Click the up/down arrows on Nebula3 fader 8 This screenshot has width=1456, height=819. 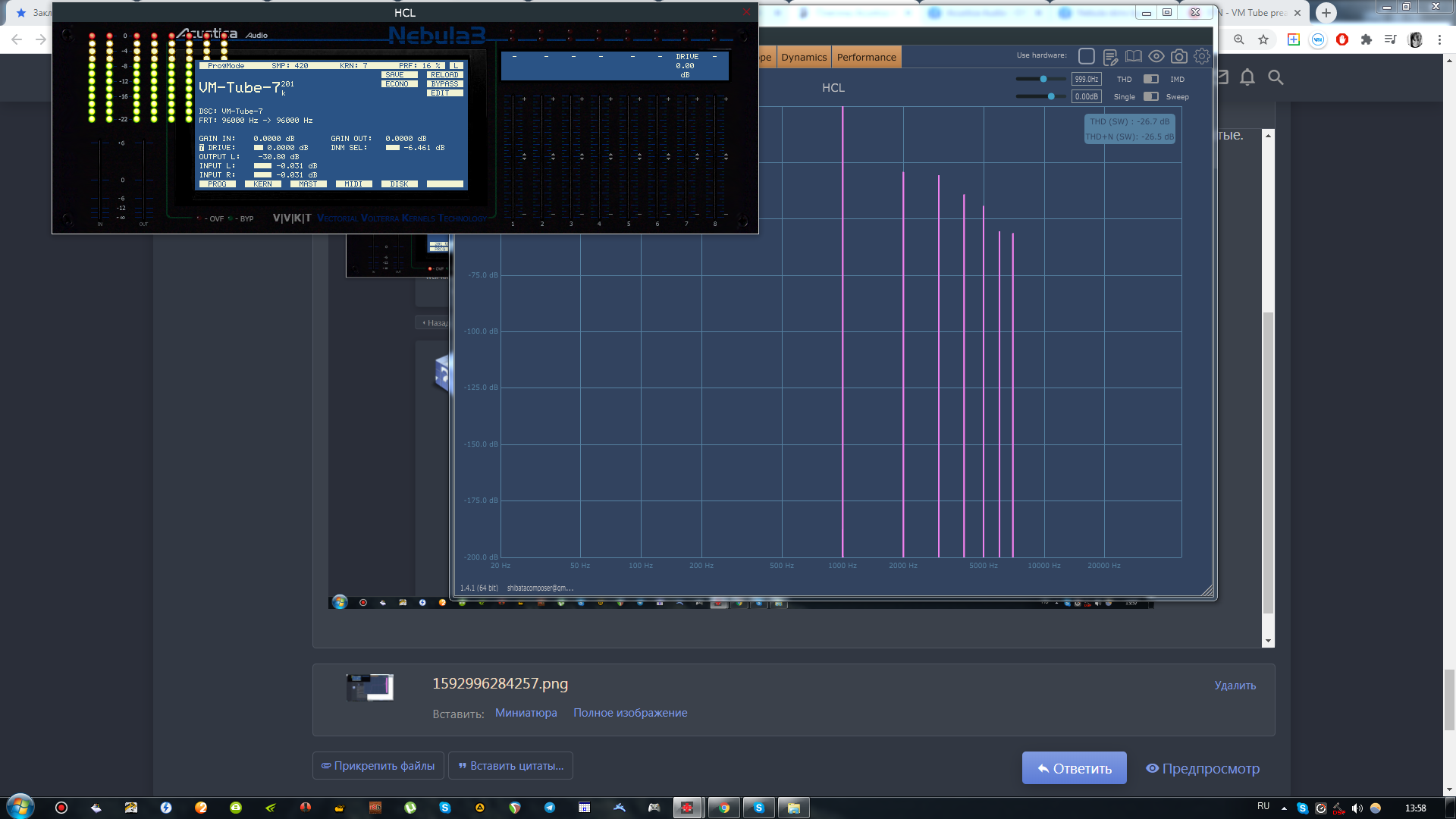(x=726, y=156)
